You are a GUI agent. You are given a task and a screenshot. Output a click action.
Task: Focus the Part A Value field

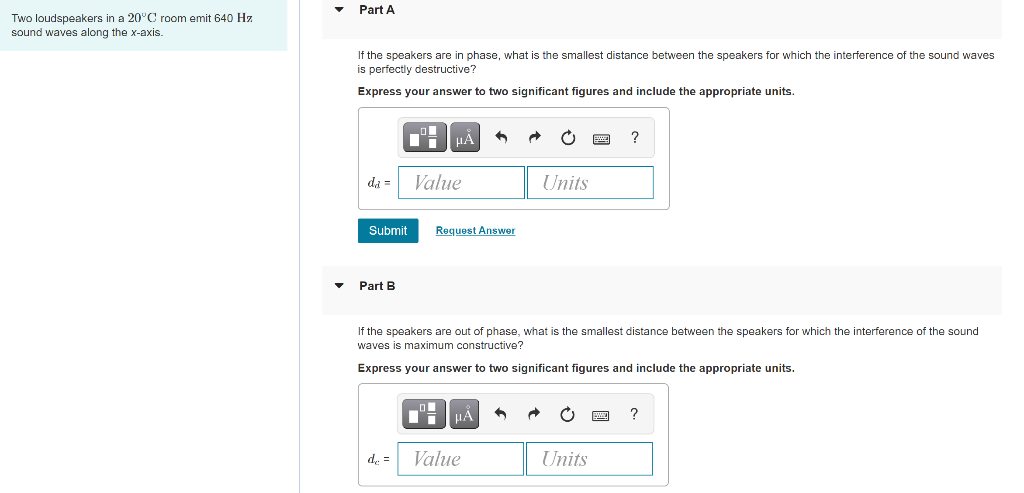click(461, 182)
